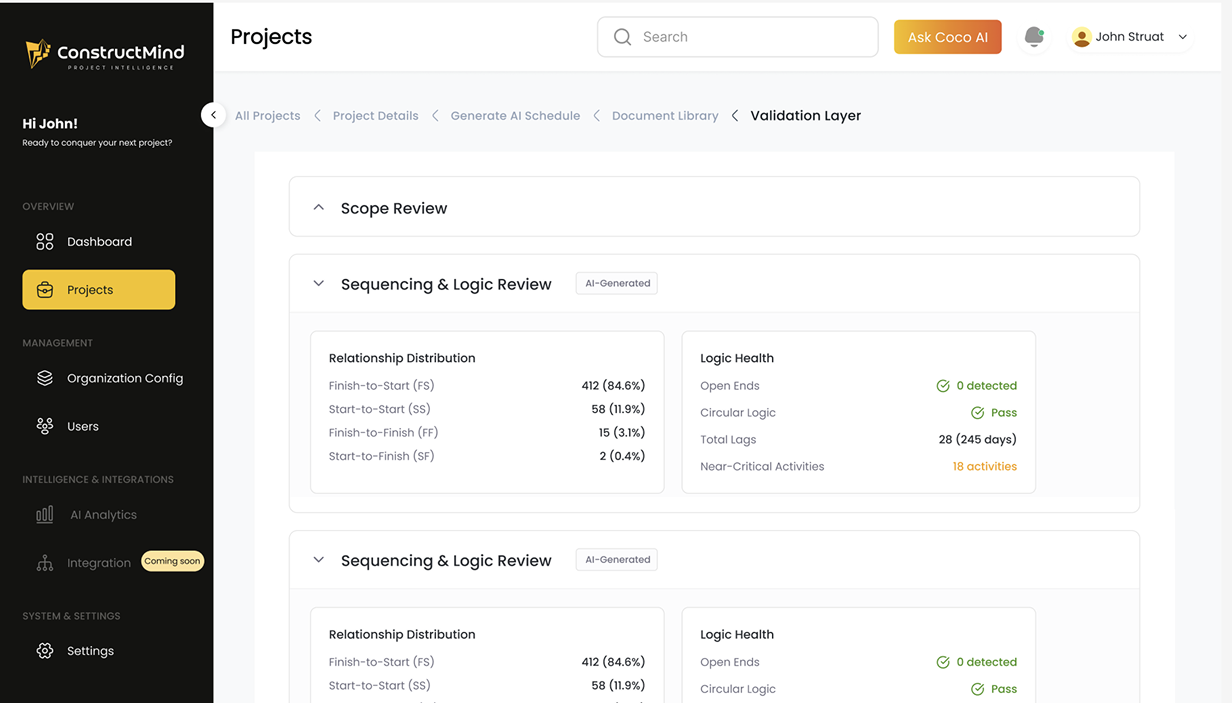Image resolution: width=1232 pixels, height=703 pixels.
Task: Click the Total Lags label
Action: pyautogui.click(x=728, y=440)
